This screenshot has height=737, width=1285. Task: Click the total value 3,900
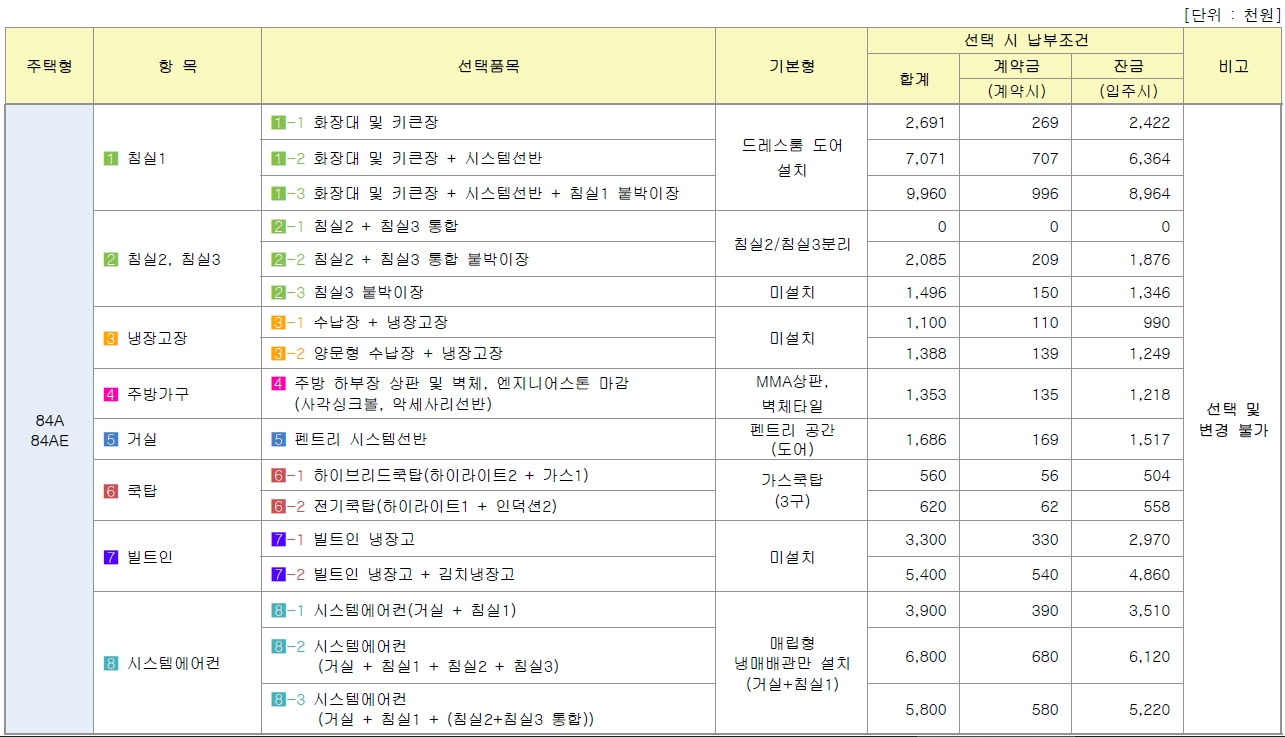coord(925,611)
